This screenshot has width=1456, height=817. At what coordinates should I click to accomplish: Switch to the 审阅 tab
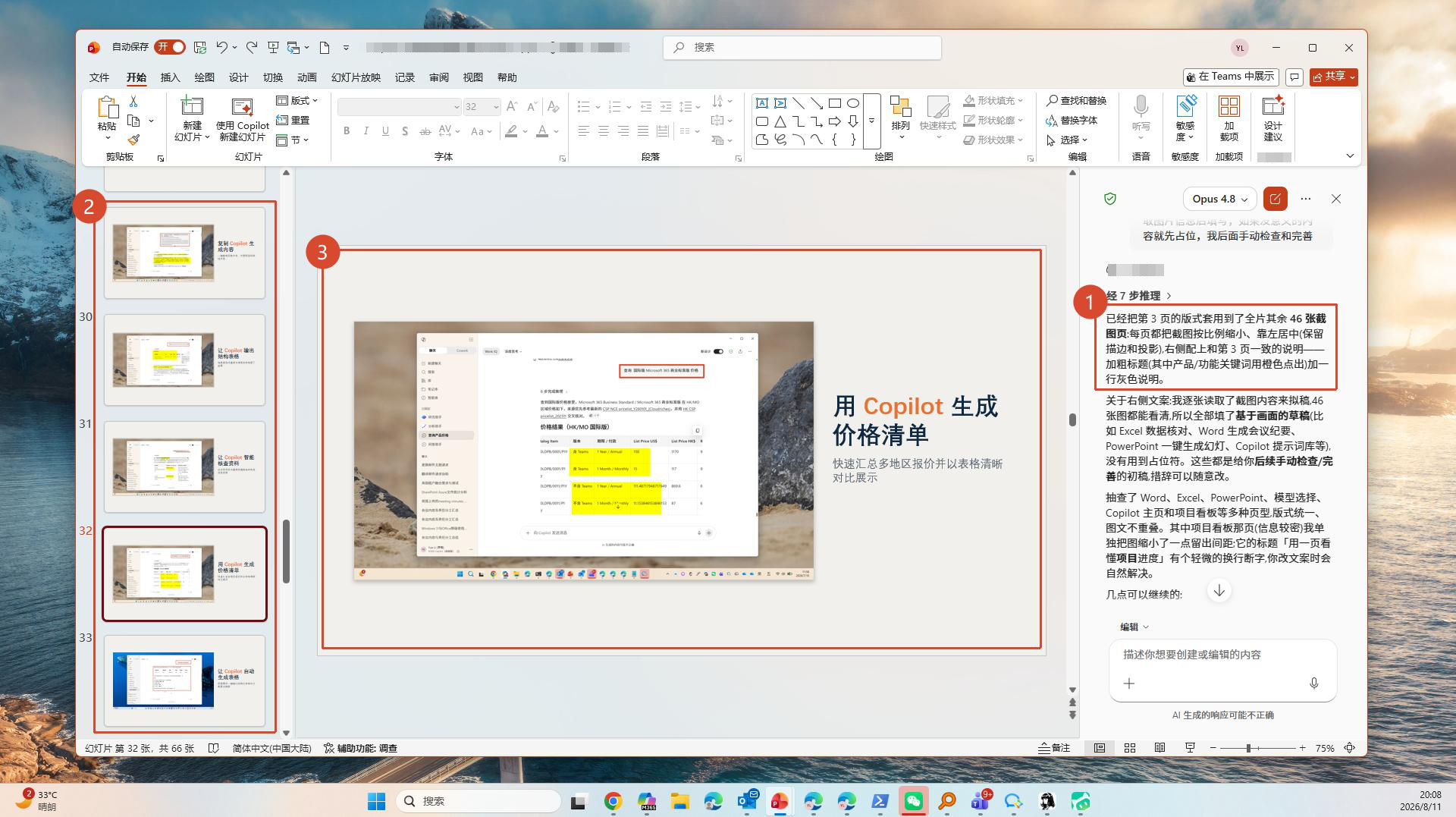click(x=439, y=77)
